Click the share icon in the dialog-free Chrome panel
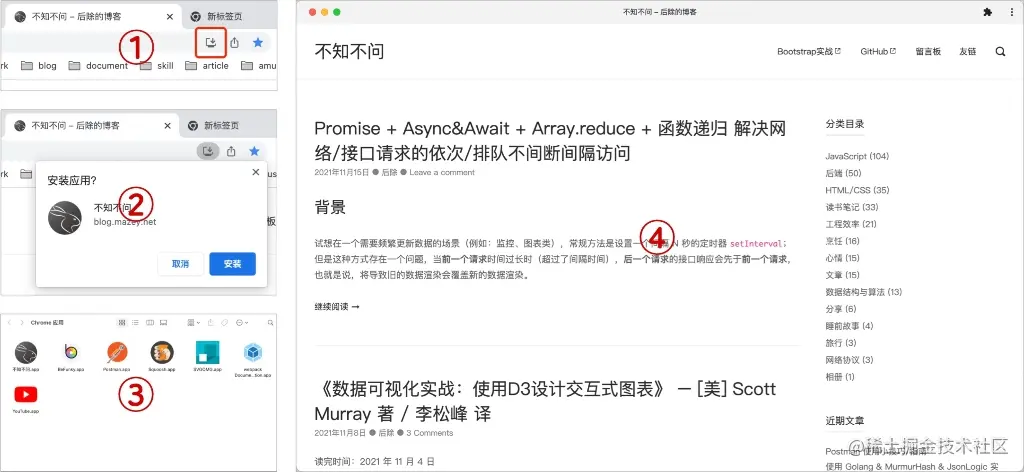Viewport: 1024px width, 472px height. 234,42
